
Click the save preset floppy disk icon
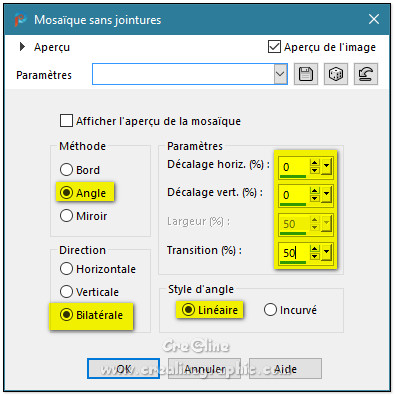(x=306, y=74)
